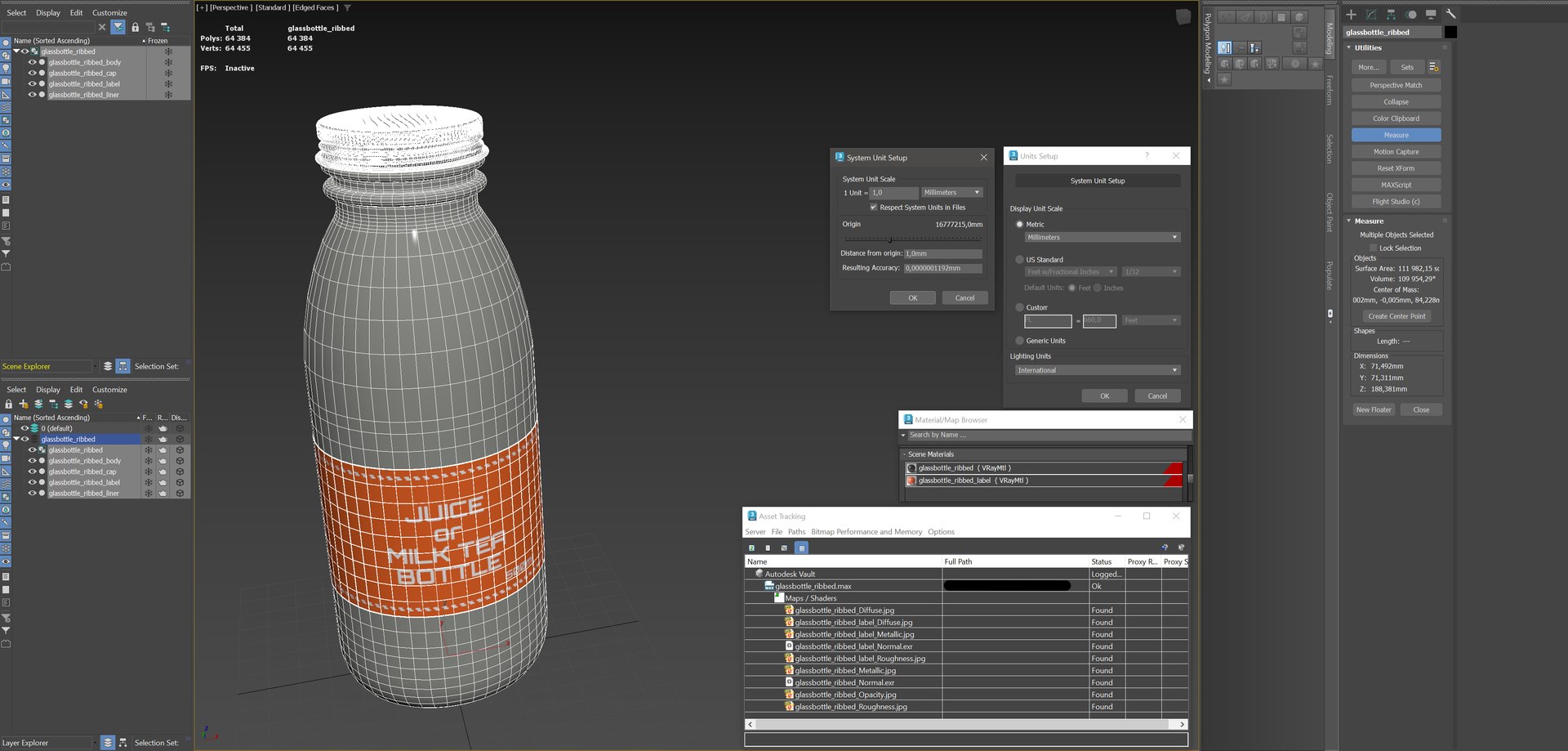Hide glassbottle_ribbed_body in top Scene Explorer
1568x751 pixels.
tap(33, 62)
